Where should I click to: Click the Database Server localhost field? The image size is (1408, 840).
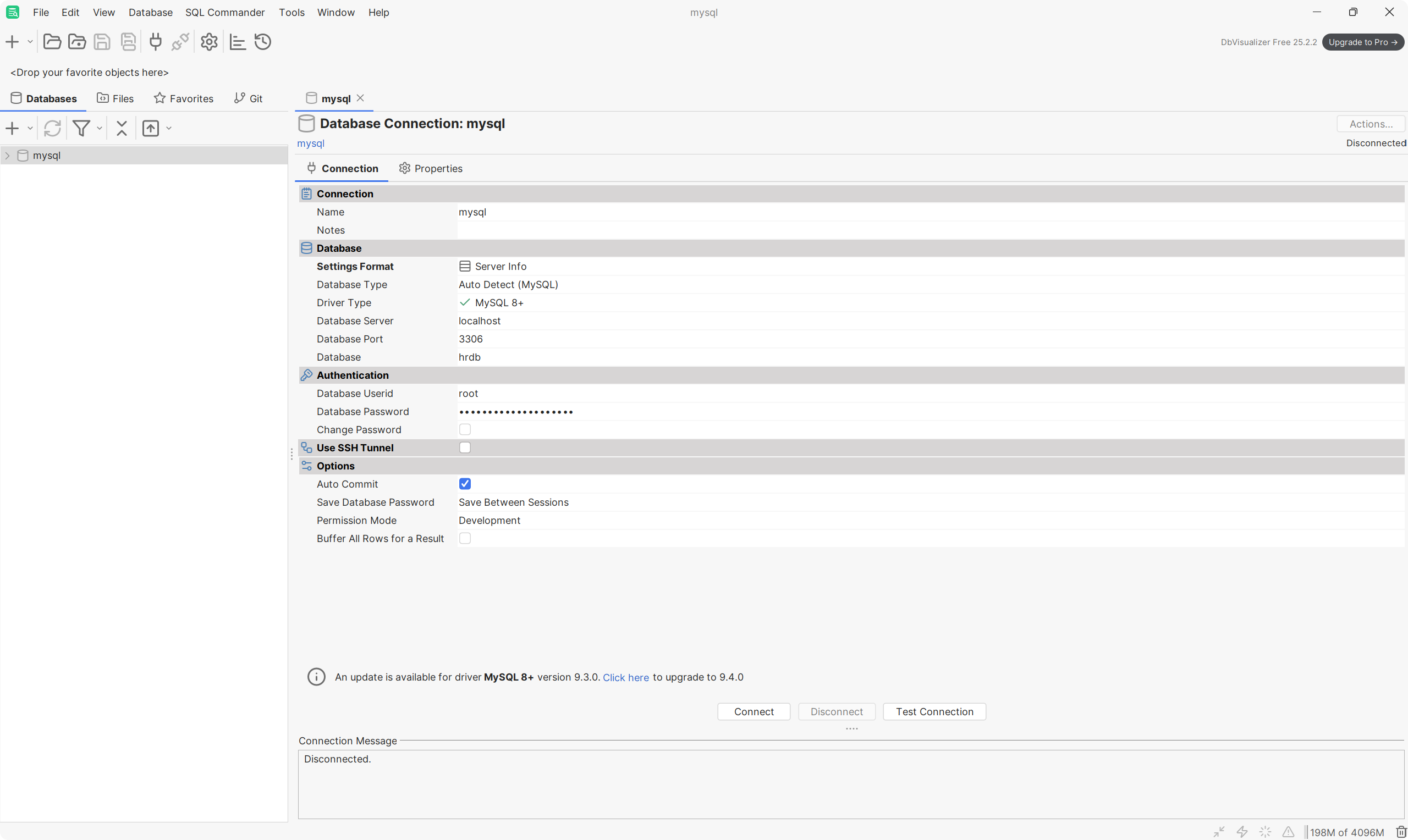point(931,321)
